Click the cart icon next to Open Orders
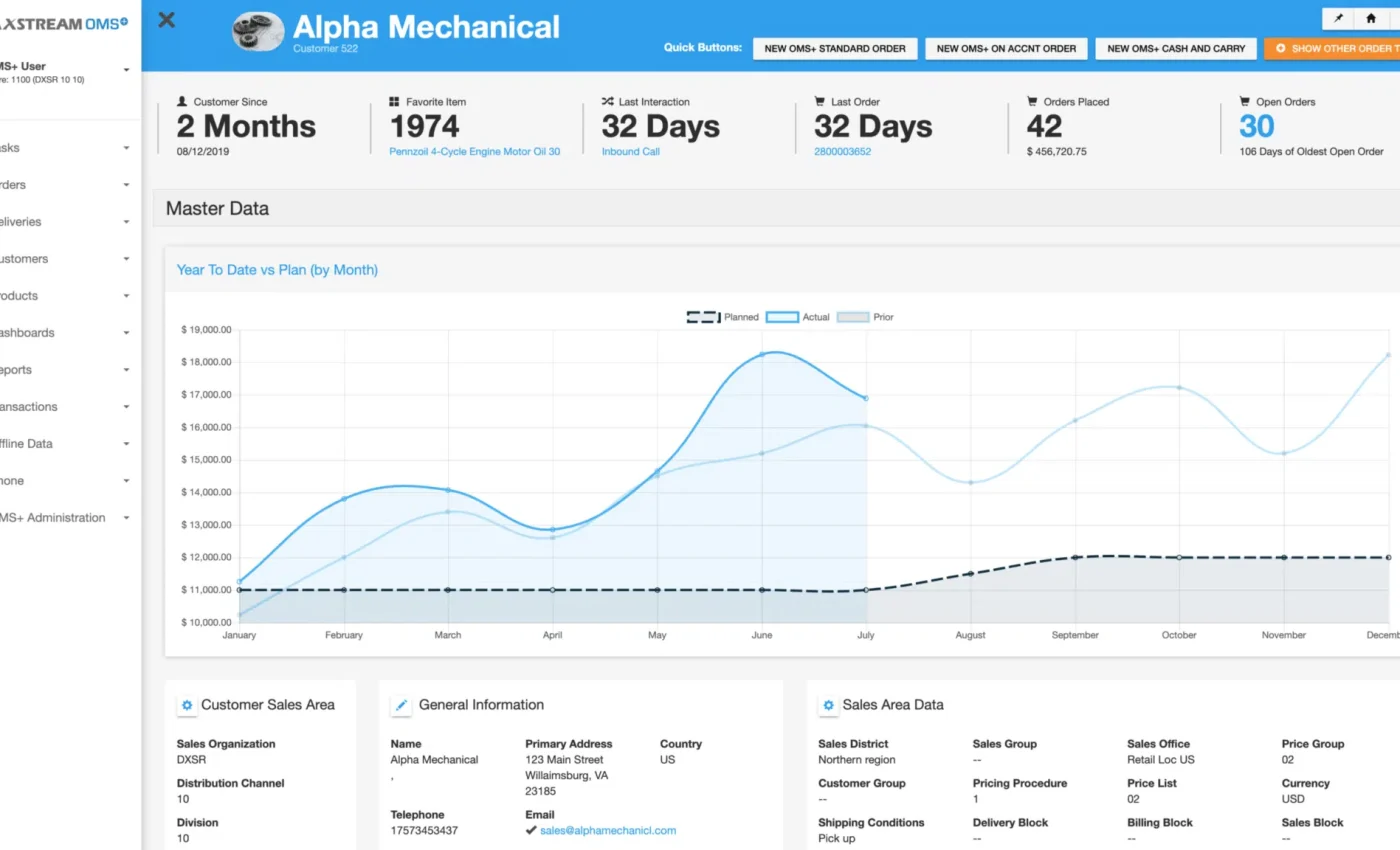 click(1245, 102)
